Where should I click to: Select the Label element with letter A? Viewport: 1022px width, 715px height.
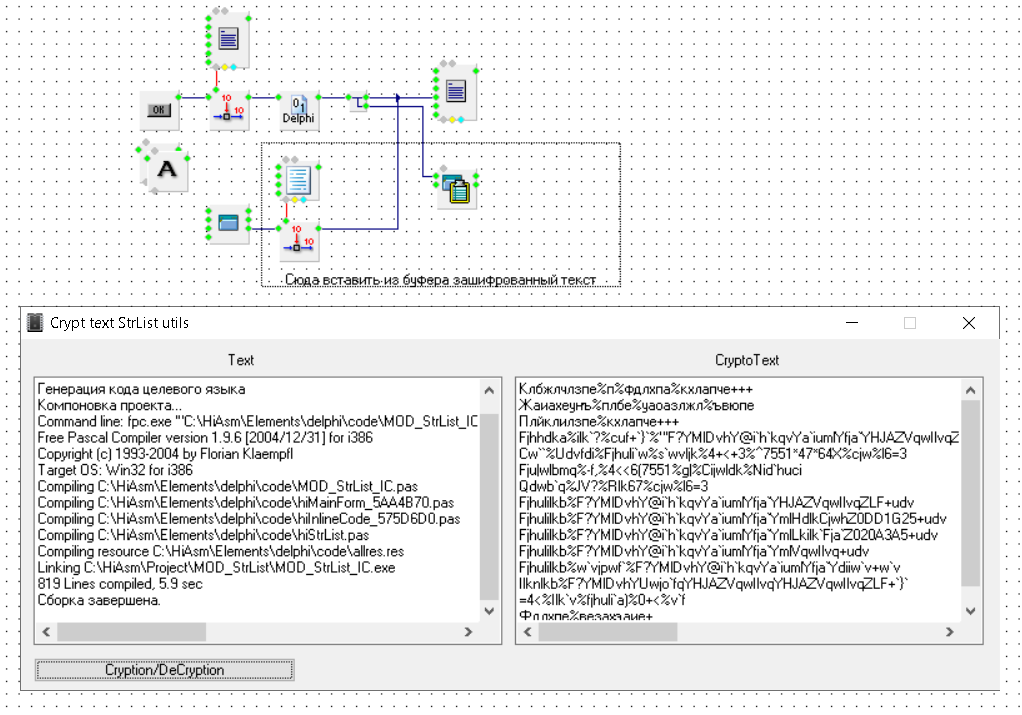(167, 170)
